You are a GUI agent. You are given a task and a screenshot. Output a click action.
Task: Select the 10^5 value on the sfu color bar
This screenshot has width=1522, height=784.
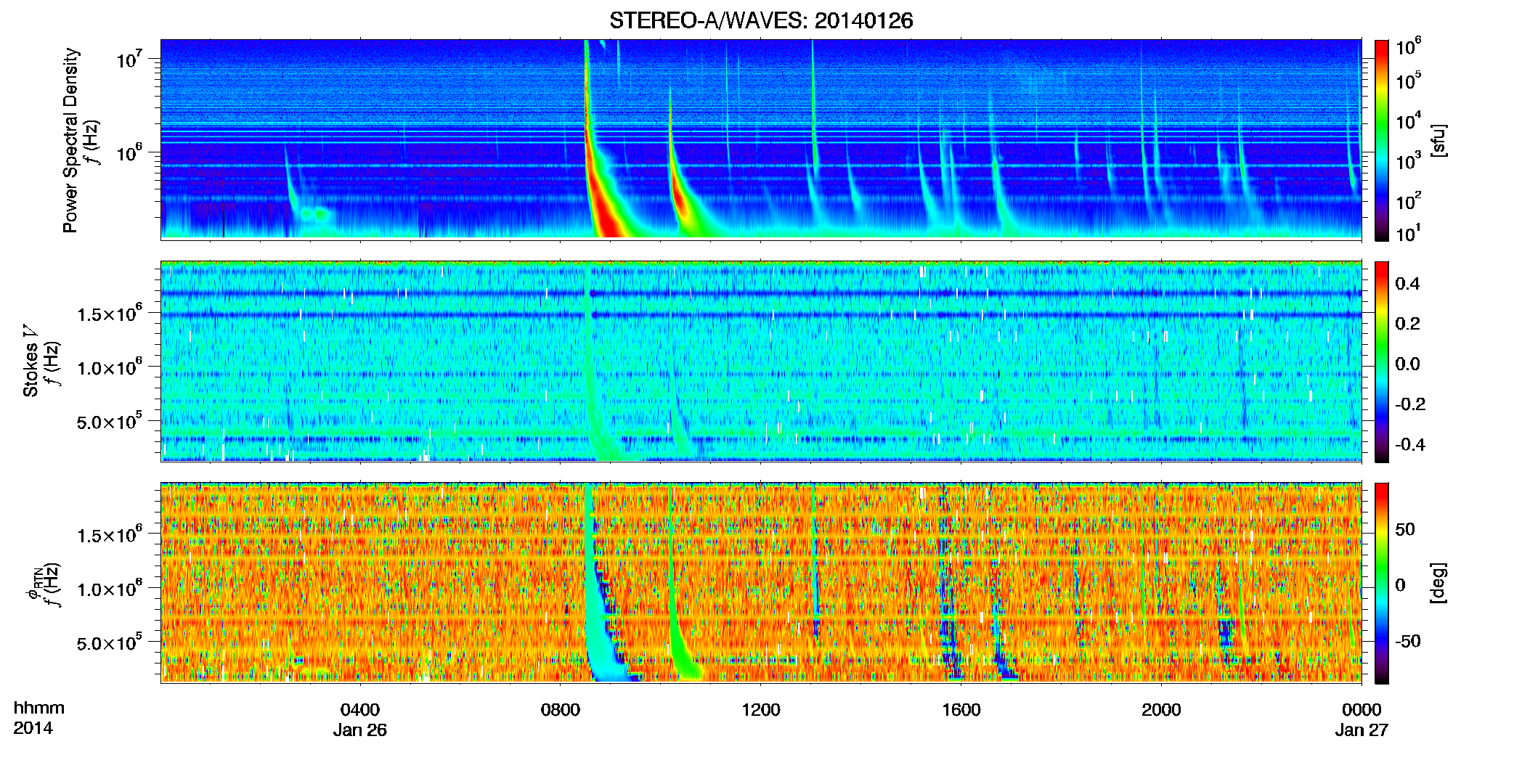(x=1409, y=81)
